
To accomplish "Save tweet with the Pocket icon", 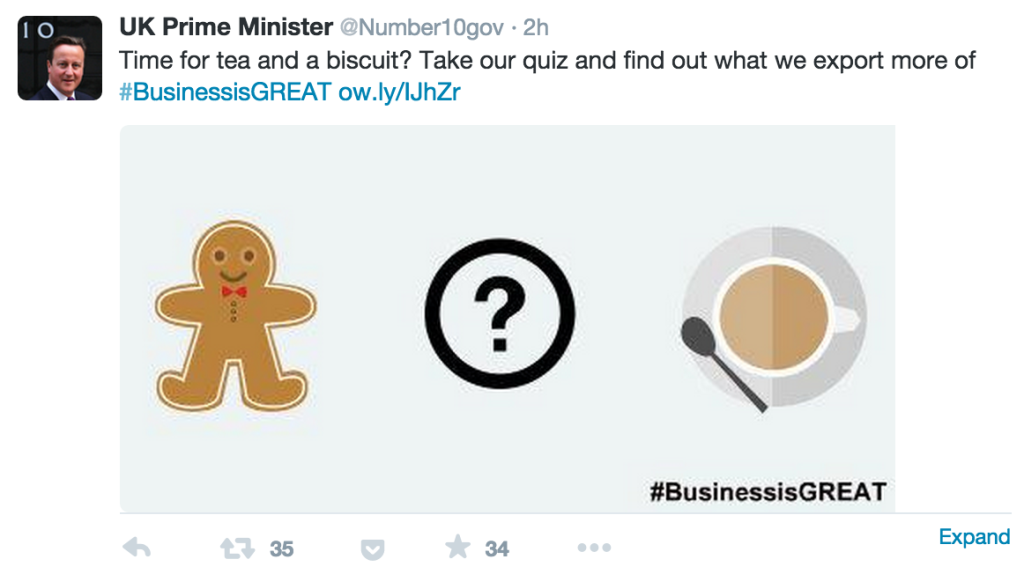I will pos(372,549).
